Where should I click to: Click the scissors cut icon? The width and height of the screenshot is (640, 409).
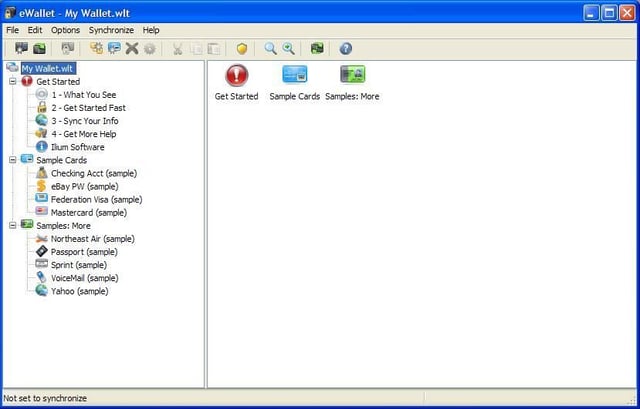point(178,49)
